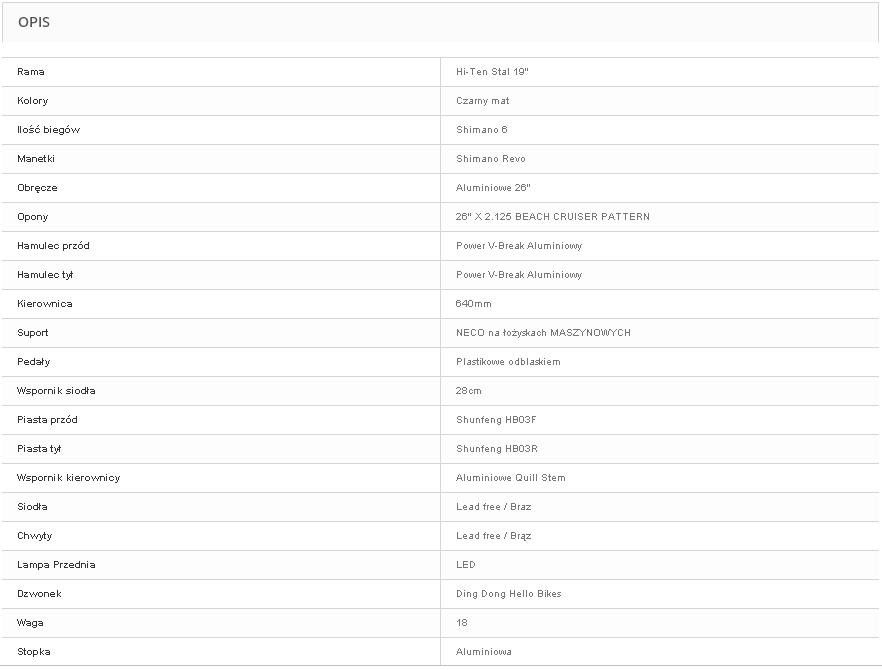Screen dimensions: 882x670
Task: Click the Stopka Aluminiowa value
Action: tap(484, 652)
